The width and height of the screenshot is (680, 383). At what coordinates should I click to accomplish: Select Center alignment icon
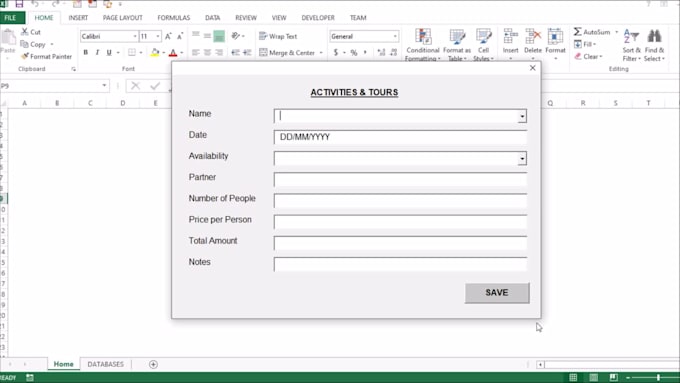click(207, 52)
